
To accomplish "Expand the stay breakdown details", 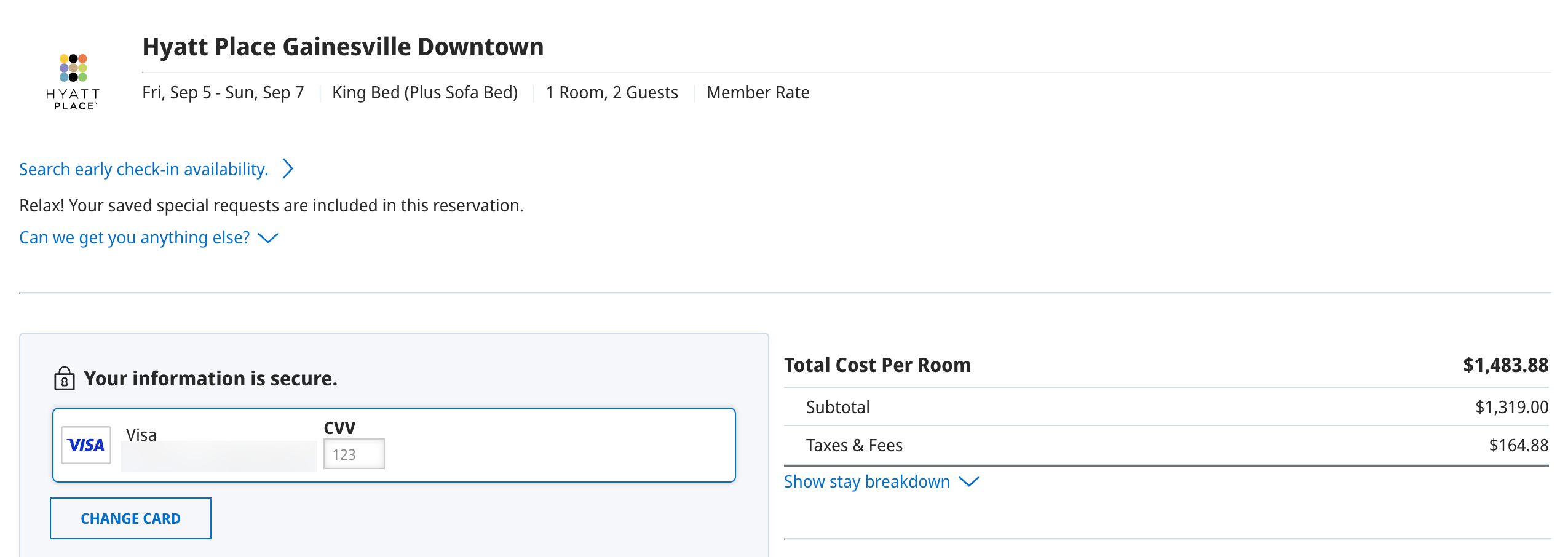I will (x=866, y=482).
